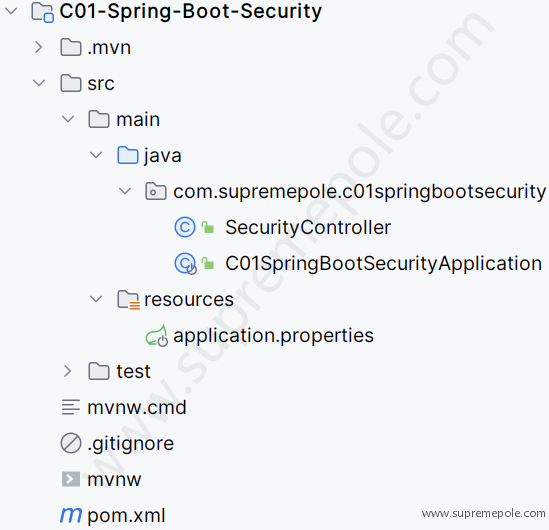The image size is (549, 530).
Task: Click the C01SpringBootSecurityApplication runnable class icon
Action: point(186,263)
